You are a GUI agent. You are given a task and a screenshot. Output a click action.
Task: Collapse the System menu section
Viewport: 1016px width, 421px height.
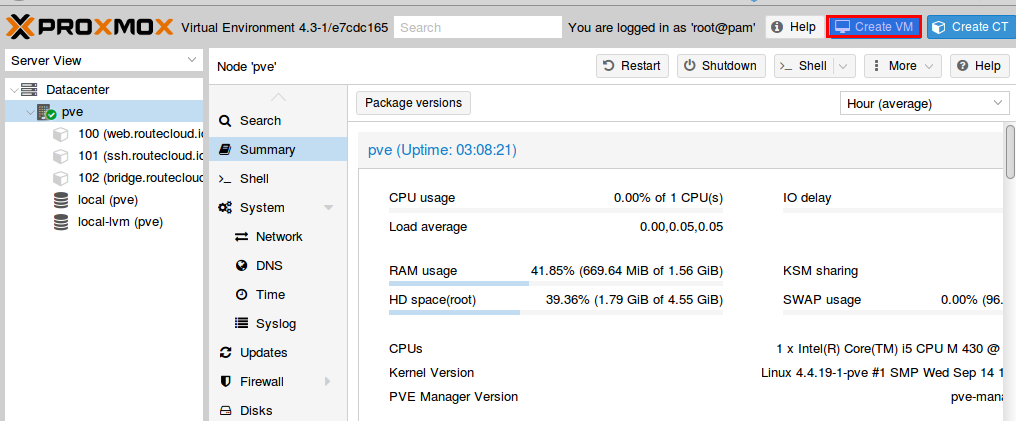[328, 208]
